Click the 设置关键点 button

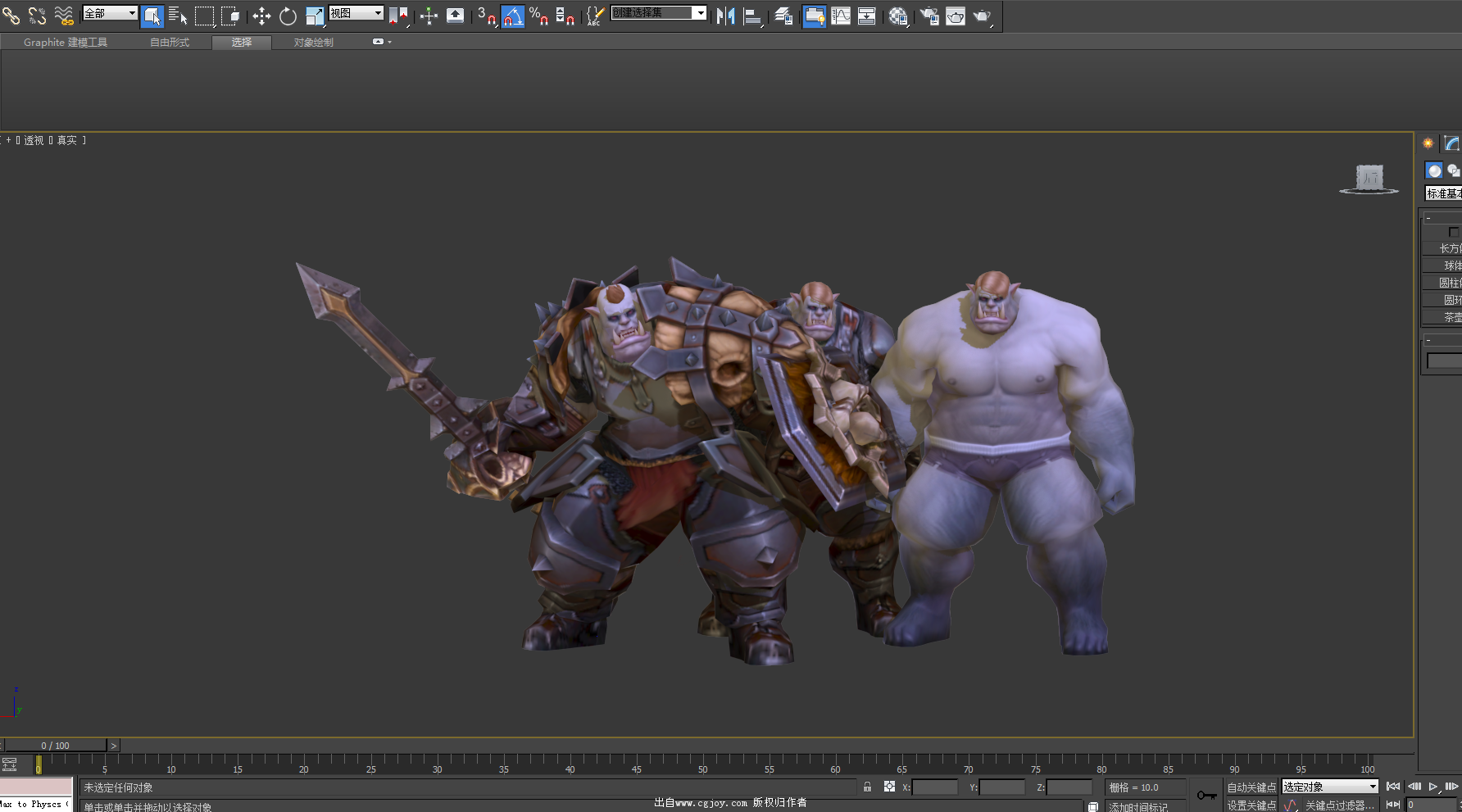pos(1251,805)
